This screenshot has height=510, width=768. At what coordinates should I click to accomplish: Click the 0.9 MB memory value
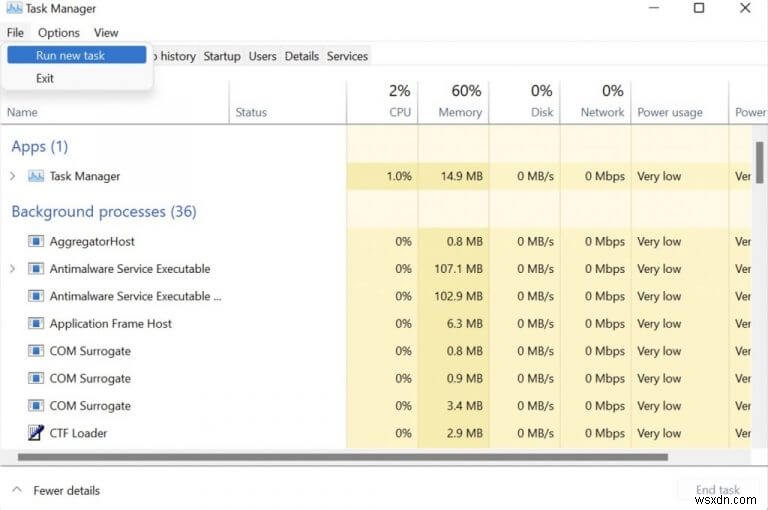(x=464, y=378)
